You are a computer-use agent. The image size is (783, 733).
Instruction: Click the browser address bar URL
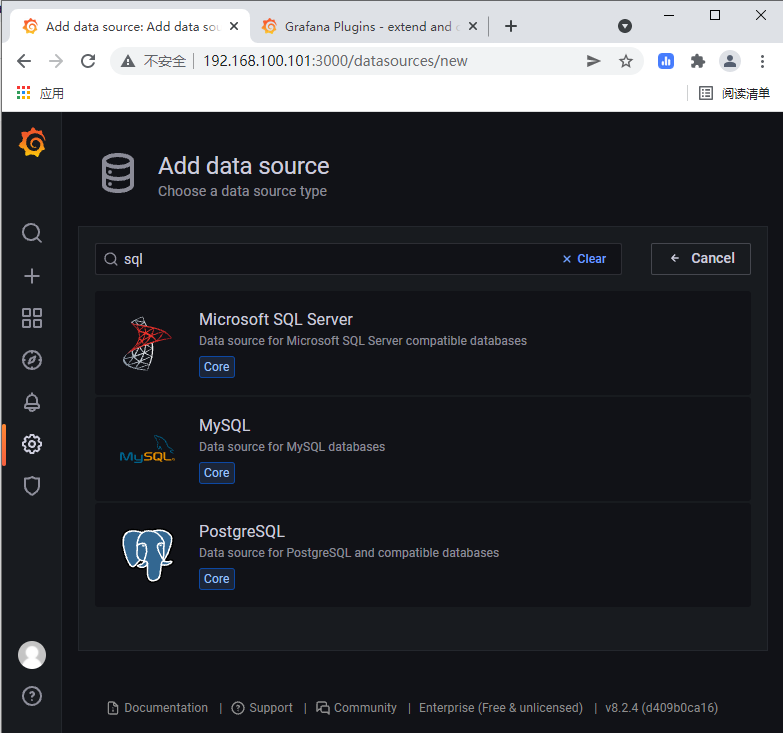(x=335, y=61)
